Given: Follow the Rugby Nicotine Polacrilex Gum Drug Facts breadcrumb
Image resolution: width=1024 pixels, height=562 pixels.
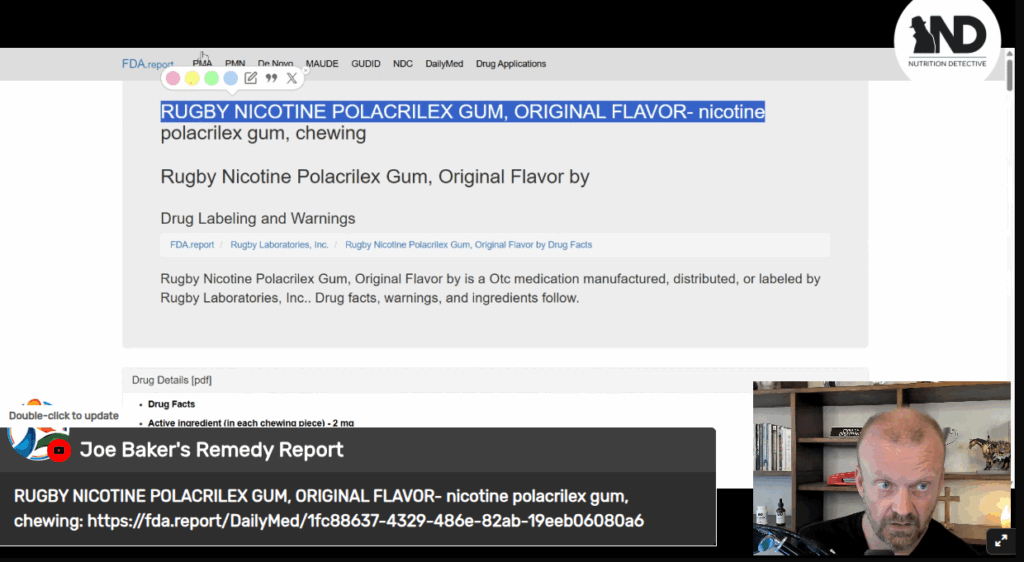Looking at the screenshot, I should [x=468, y=245].
